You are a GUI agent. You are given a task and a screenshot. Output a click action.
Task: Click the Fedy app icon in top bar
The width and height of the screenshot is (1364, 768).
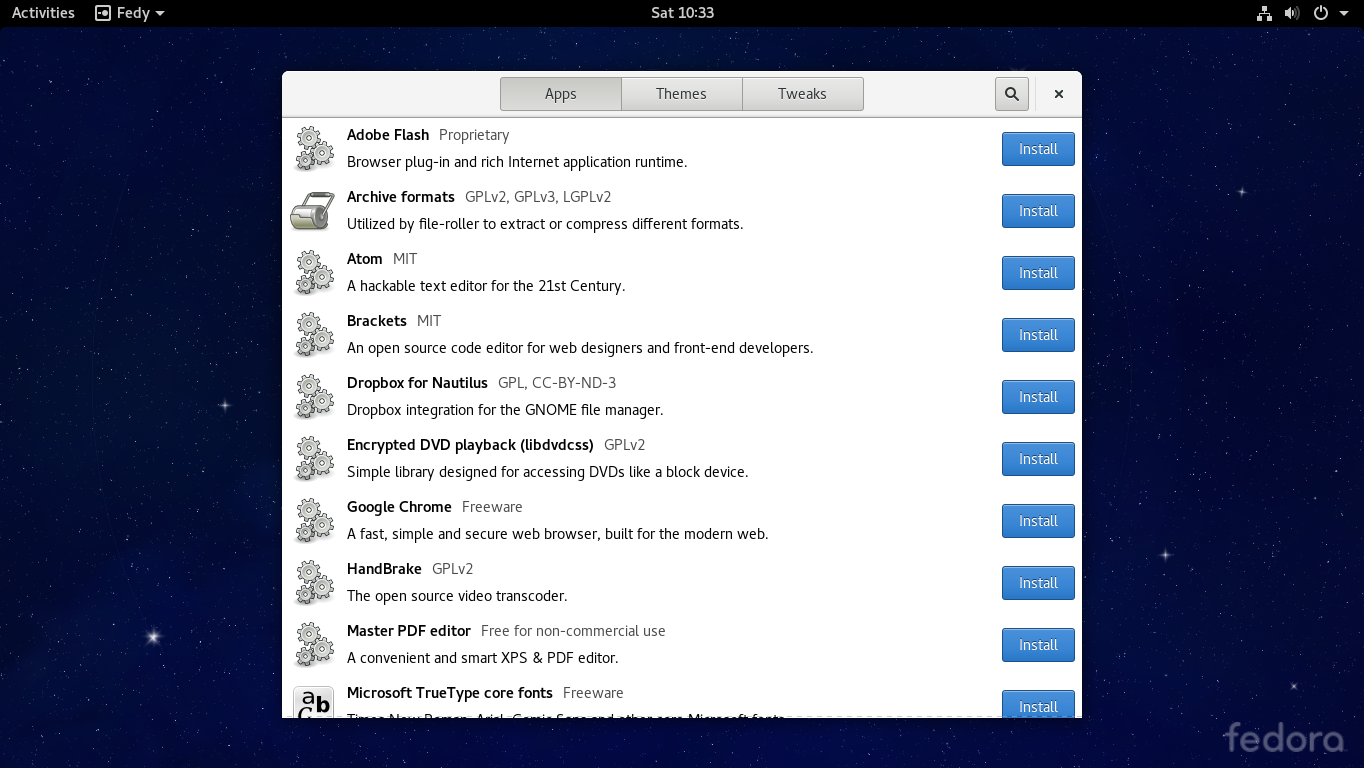coord(102,13)
